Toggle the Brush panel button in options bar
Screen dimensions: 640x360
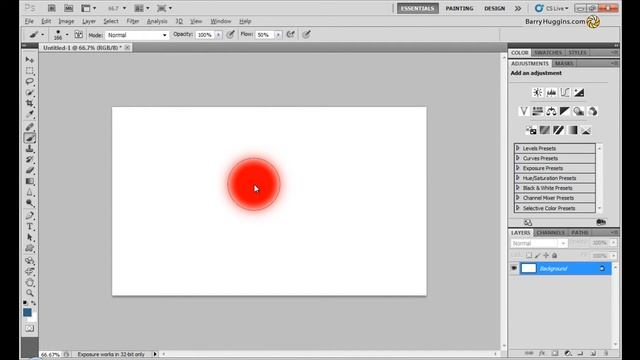[78, 35]
